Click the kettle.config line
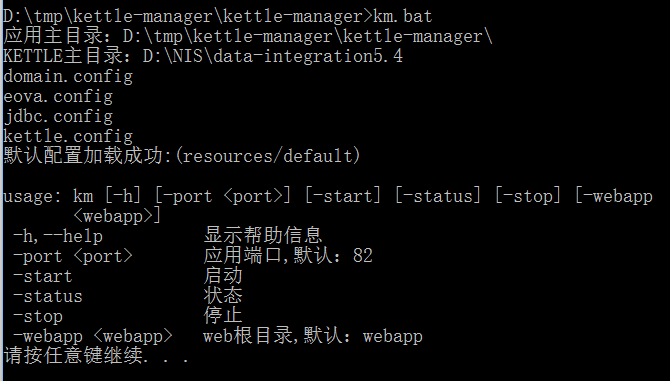 point(68,137)
